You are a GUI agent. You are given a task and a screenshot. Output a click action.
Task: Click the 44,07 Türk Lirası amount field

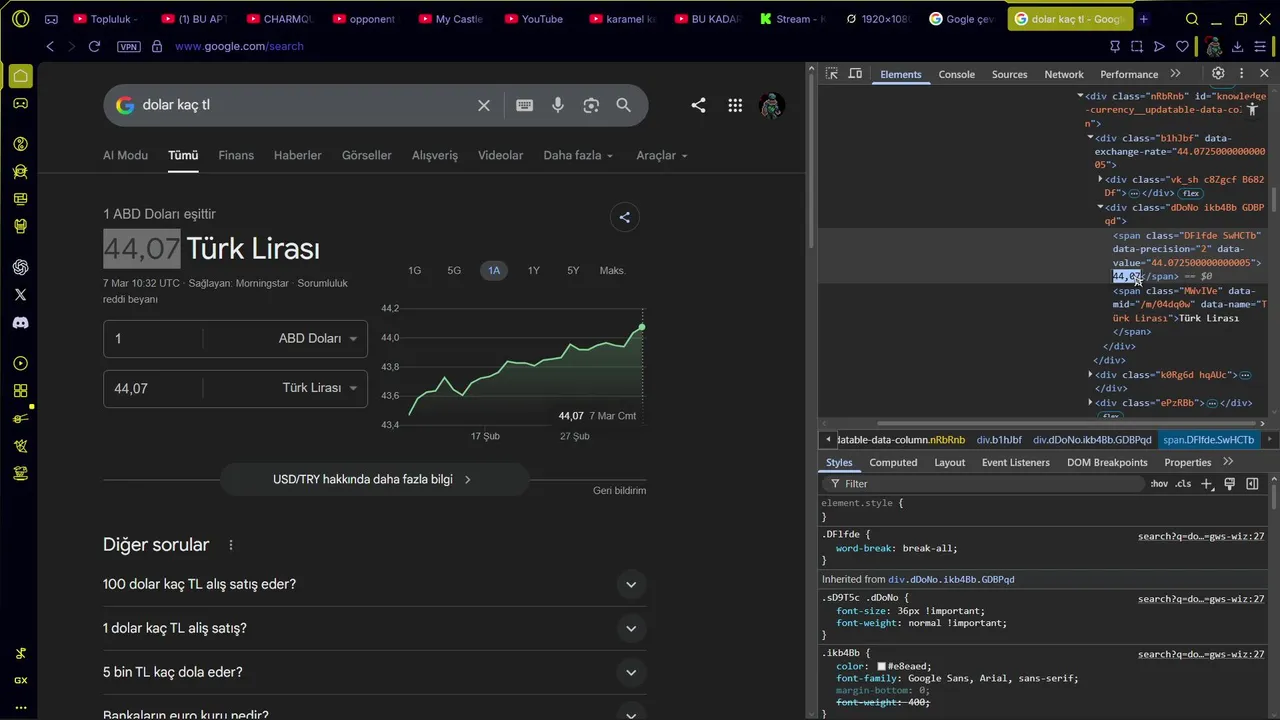click(155, 388)
